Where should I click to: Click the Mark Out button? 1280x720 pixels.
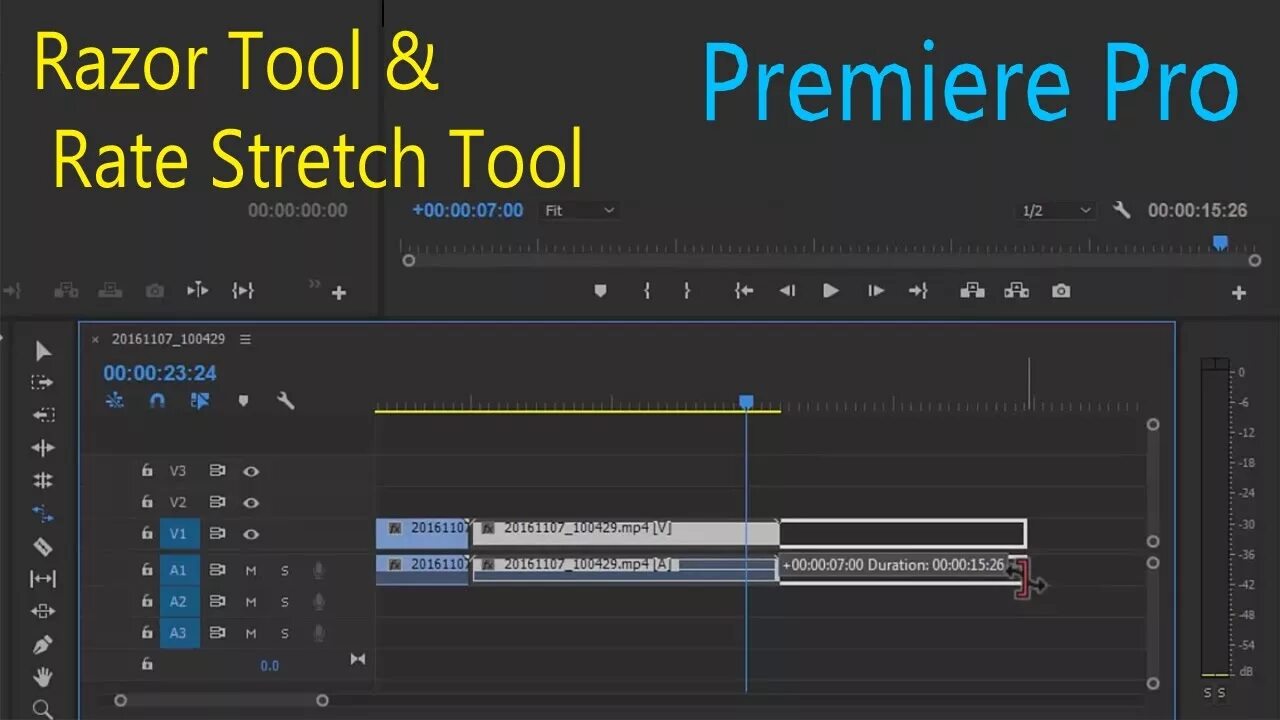[x=687, y=291]
